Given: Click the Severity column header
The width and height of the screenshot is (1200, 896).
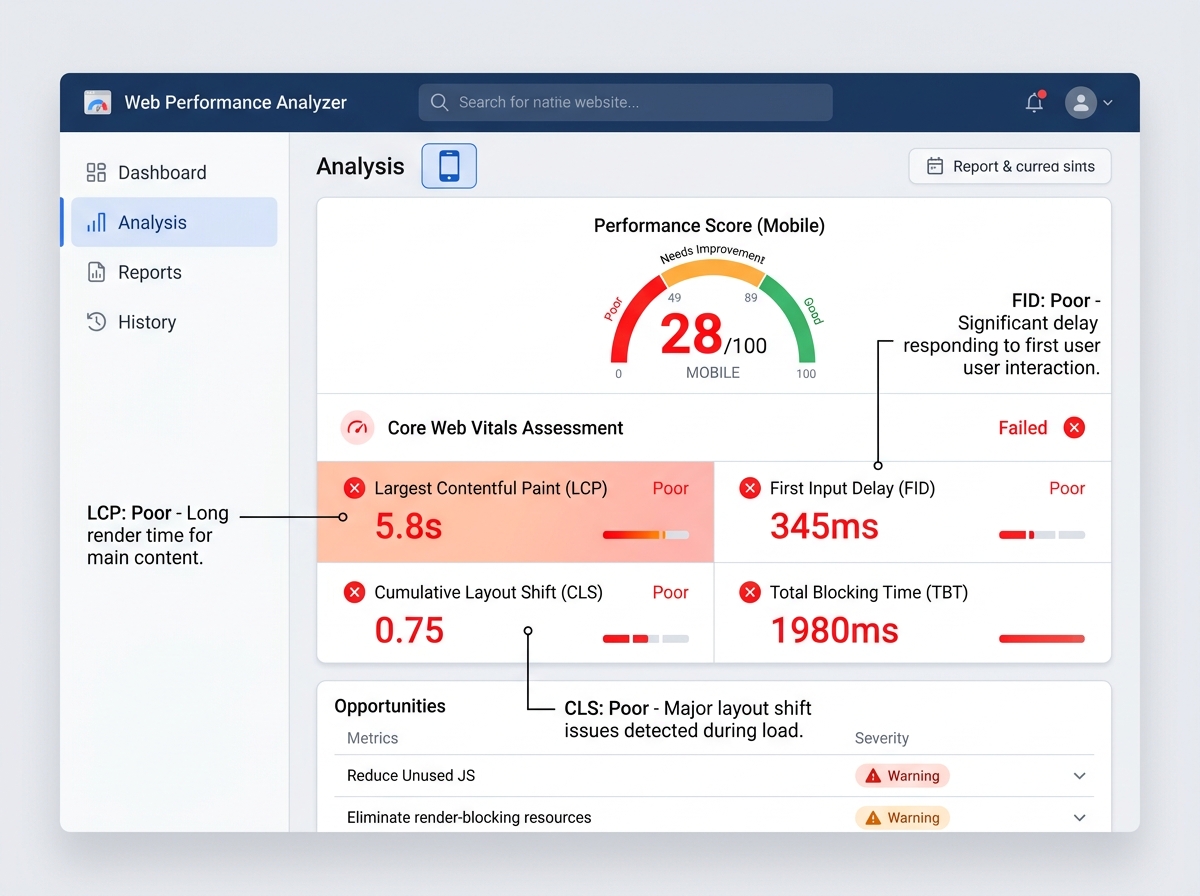Looking at the screenshot, I should pyautogui.click(x=881, y=738).
